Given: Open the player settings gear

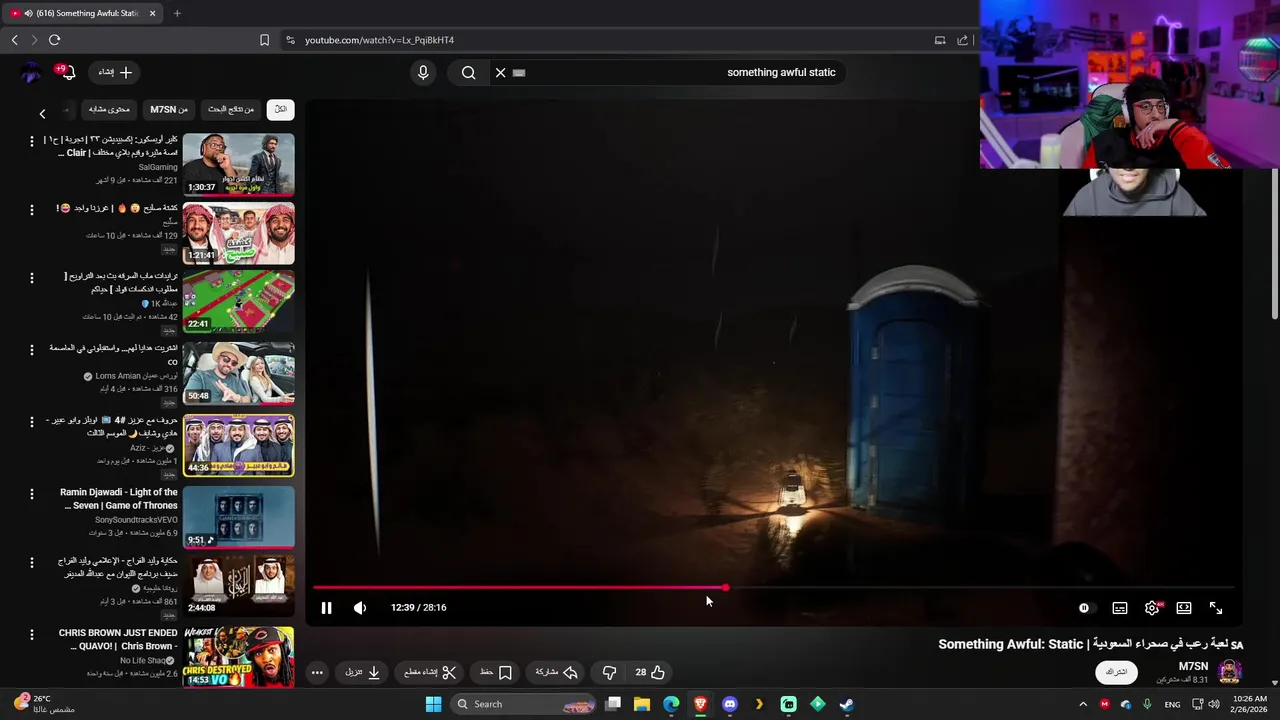Looking at the screenshot, I should click(x=1152, y=608).
